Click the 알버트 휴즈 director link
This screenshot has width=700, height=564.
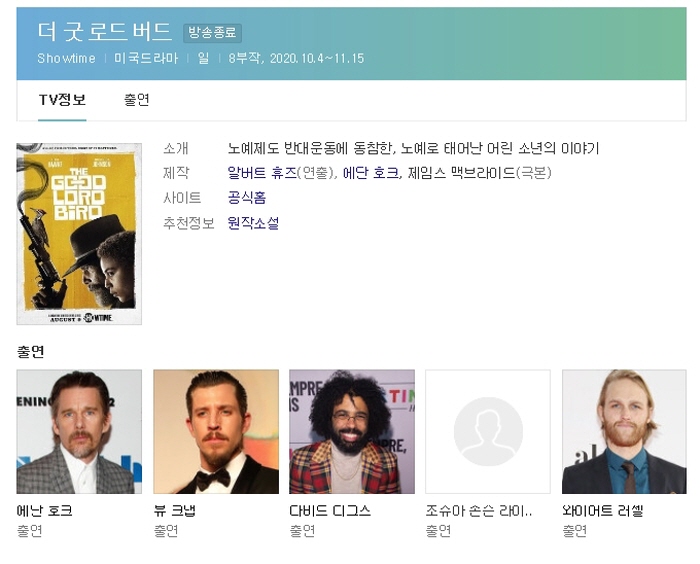tap(262, 172)
